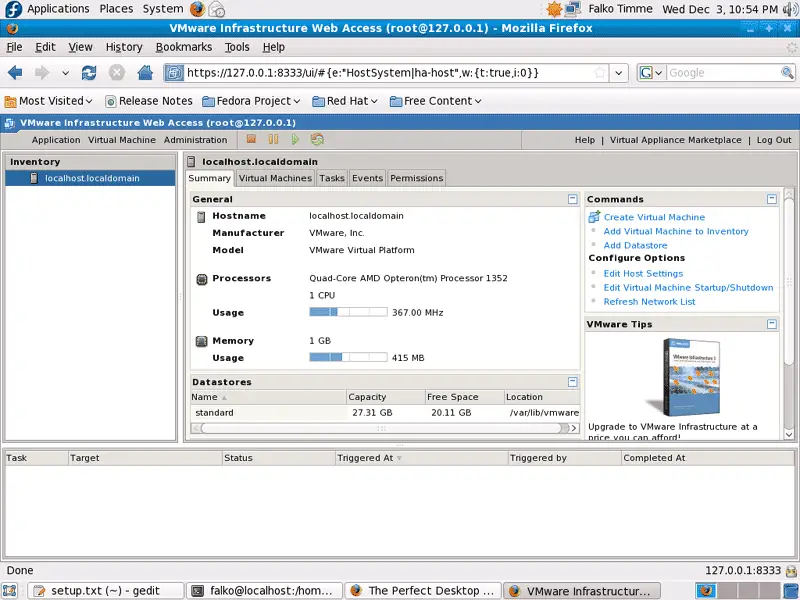
Task: Click the Firefox forward arrow
Action: click(x=42, y=73)
